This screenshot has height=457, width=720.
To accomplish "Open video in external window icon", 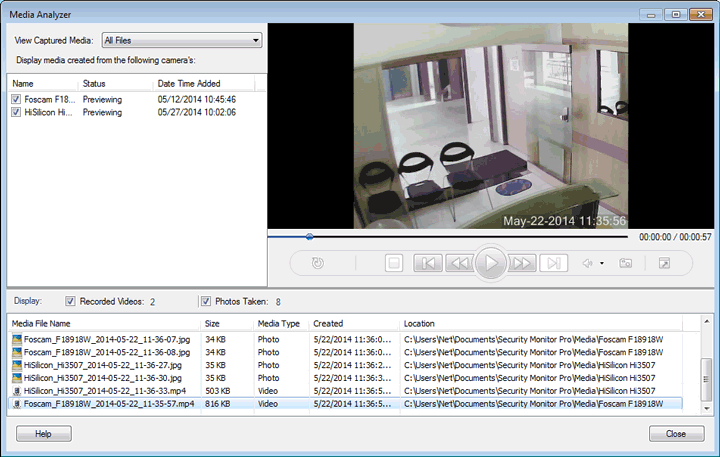I will coord(664,263).
